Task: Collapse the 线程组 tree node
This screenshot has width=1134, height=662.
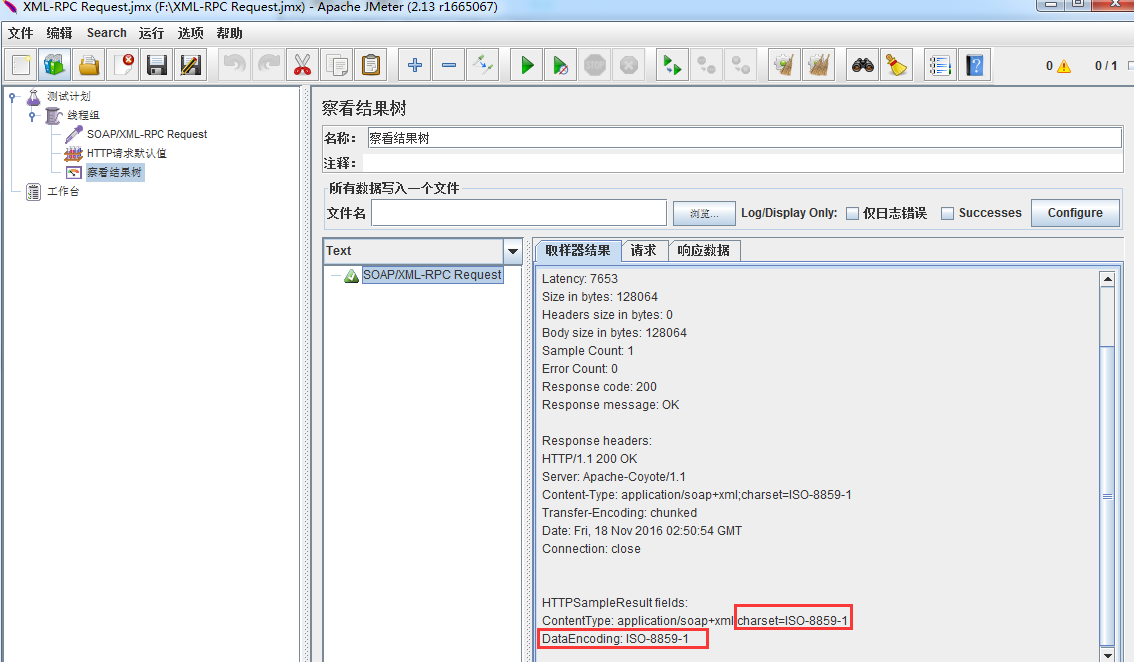Action: (x=32, y=115)
